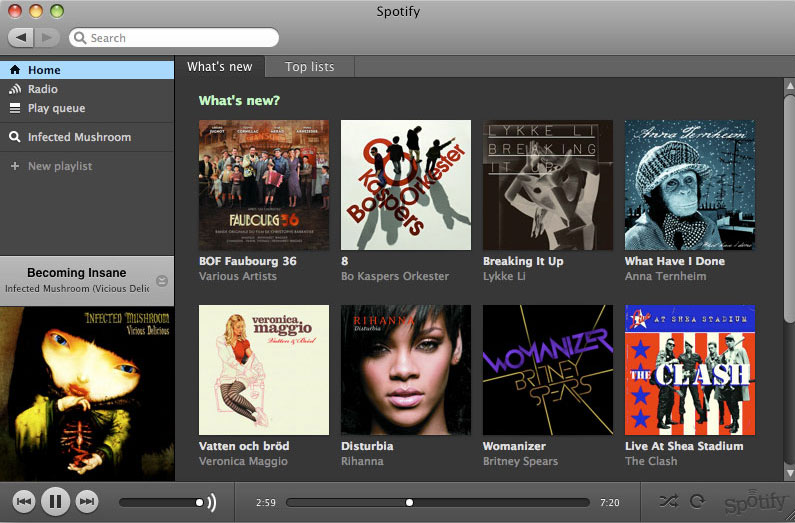Click the album title 8
The width and height of the screenshot is (795, 523).
[344, 261]
